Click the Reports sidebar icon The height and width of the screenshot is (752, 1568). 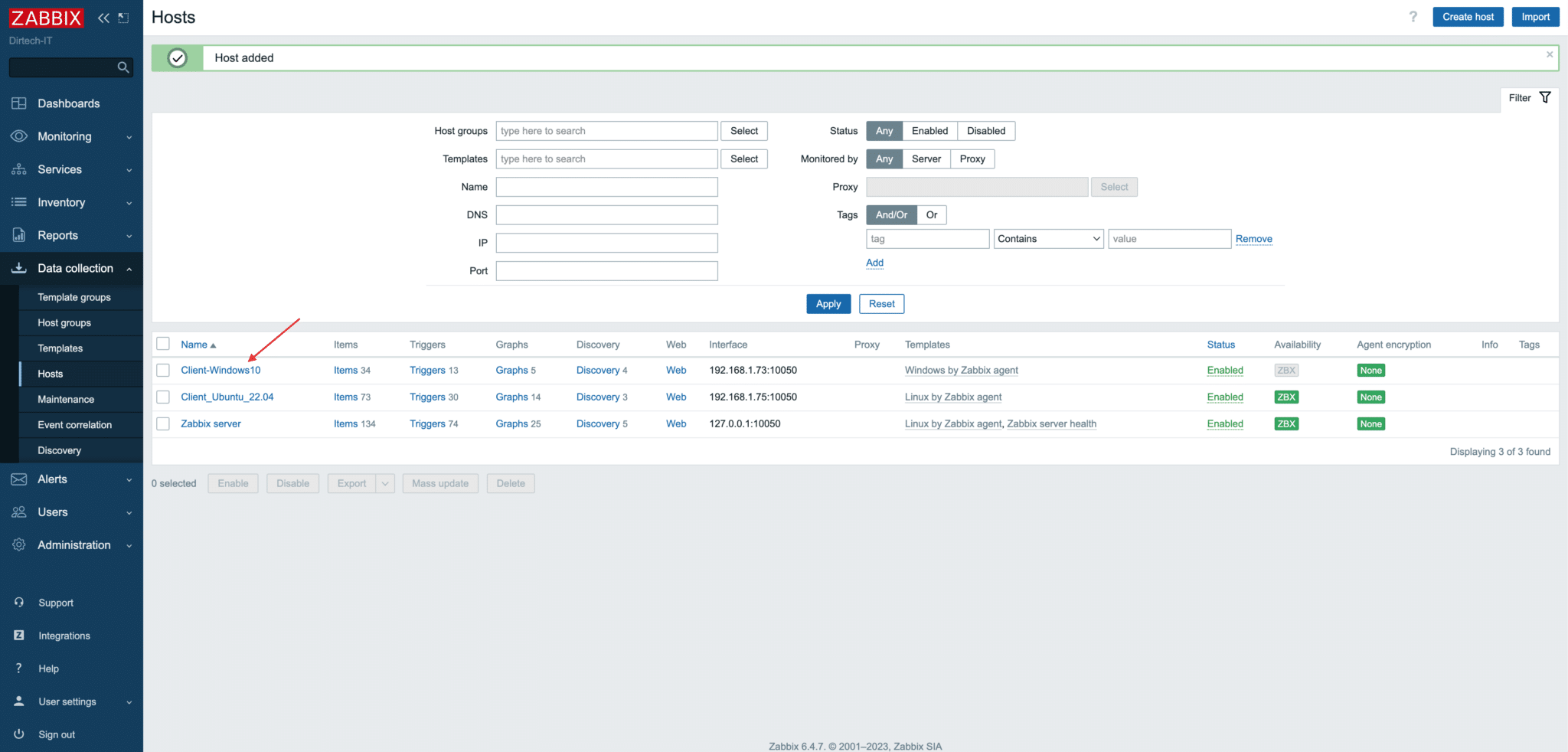tap(19, 235)
